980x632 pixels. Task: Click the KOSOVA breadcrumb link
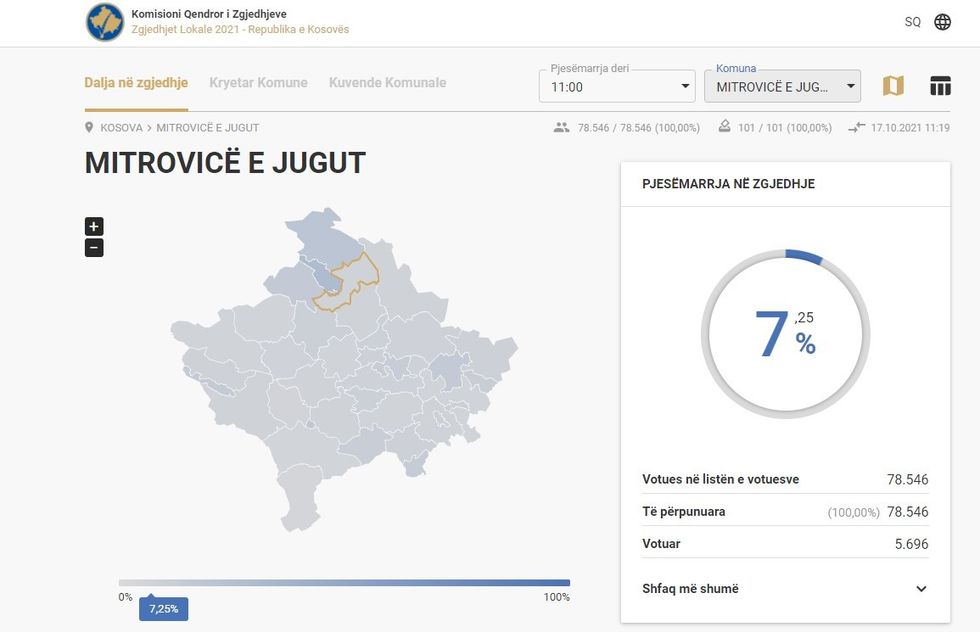pyautogui.click(x=123, y=128)
